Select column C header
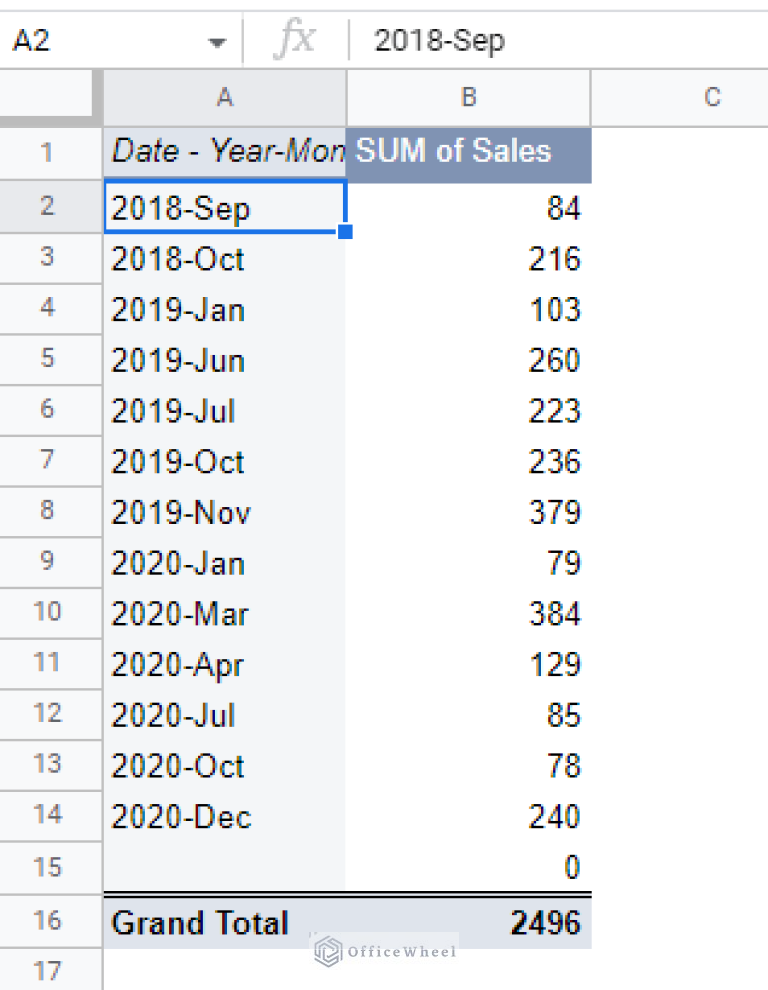This screenshot has width=768, height=990. [x=711, y=97]
